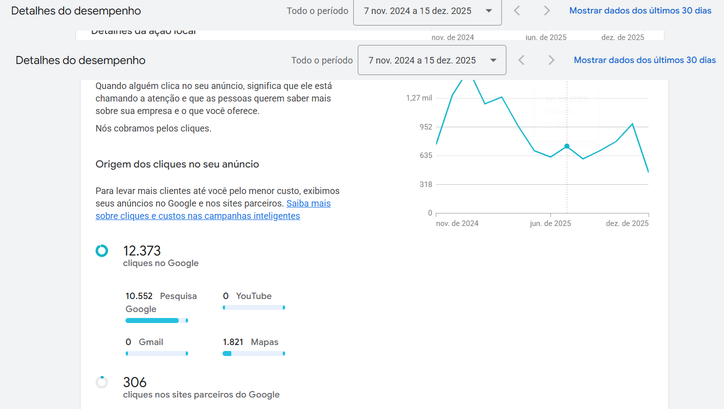Open the date range dropdown in the upper header
Viewport: 724px width, 409px height.
(427, 11)
